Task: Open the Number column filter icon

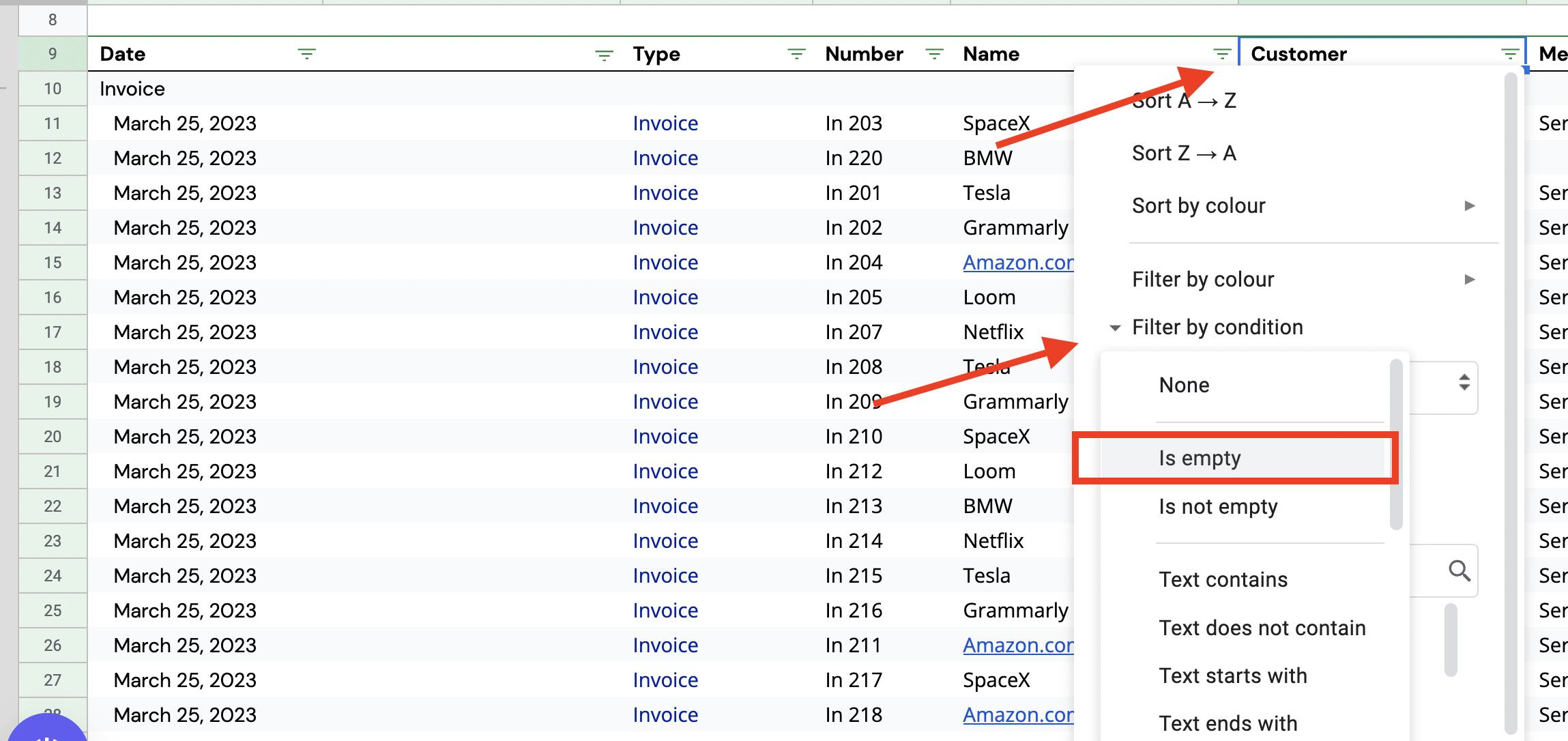Action: pos(934,54)
